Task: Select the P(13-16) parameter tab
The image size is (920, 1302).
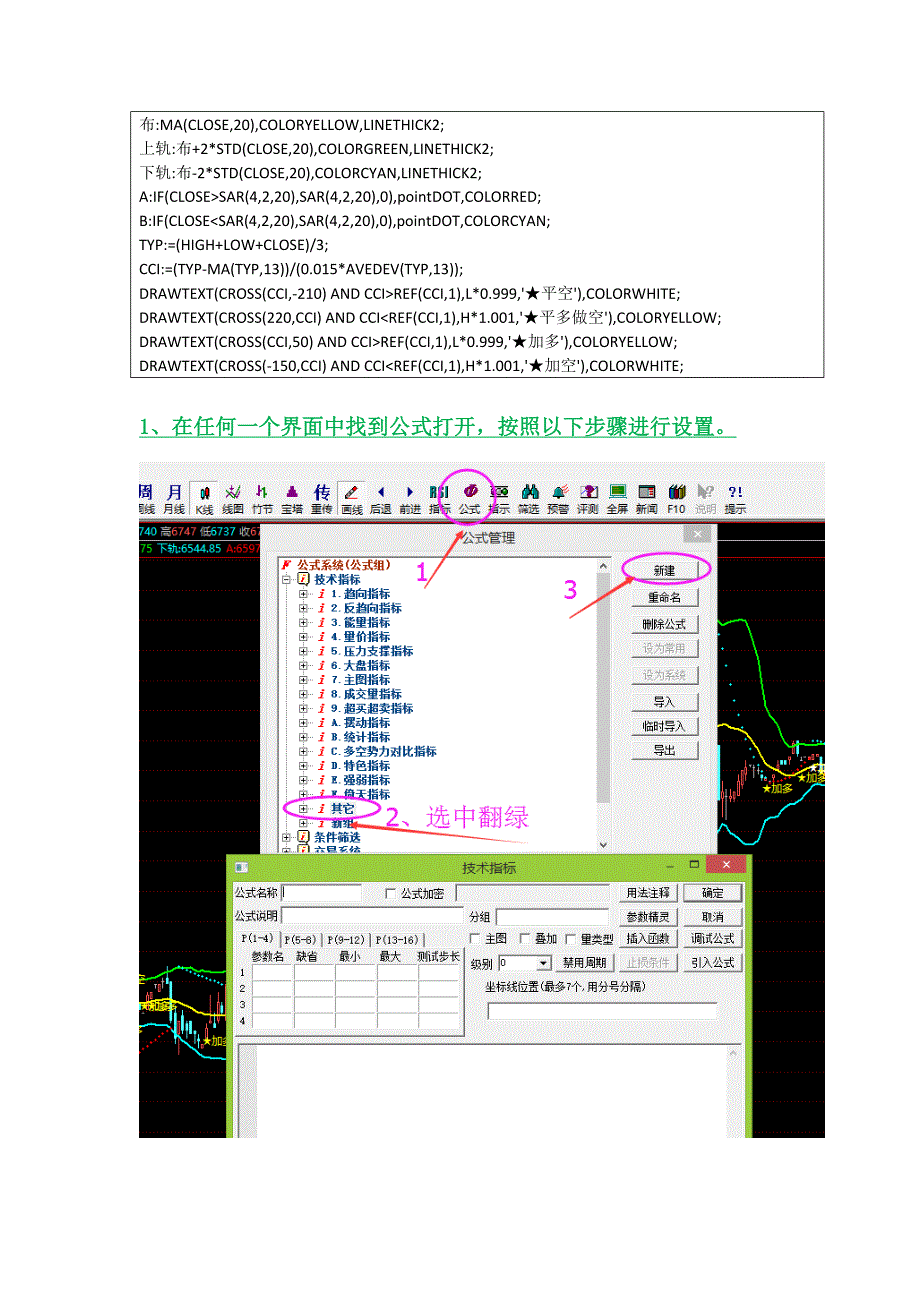Action: pos(398,940)
